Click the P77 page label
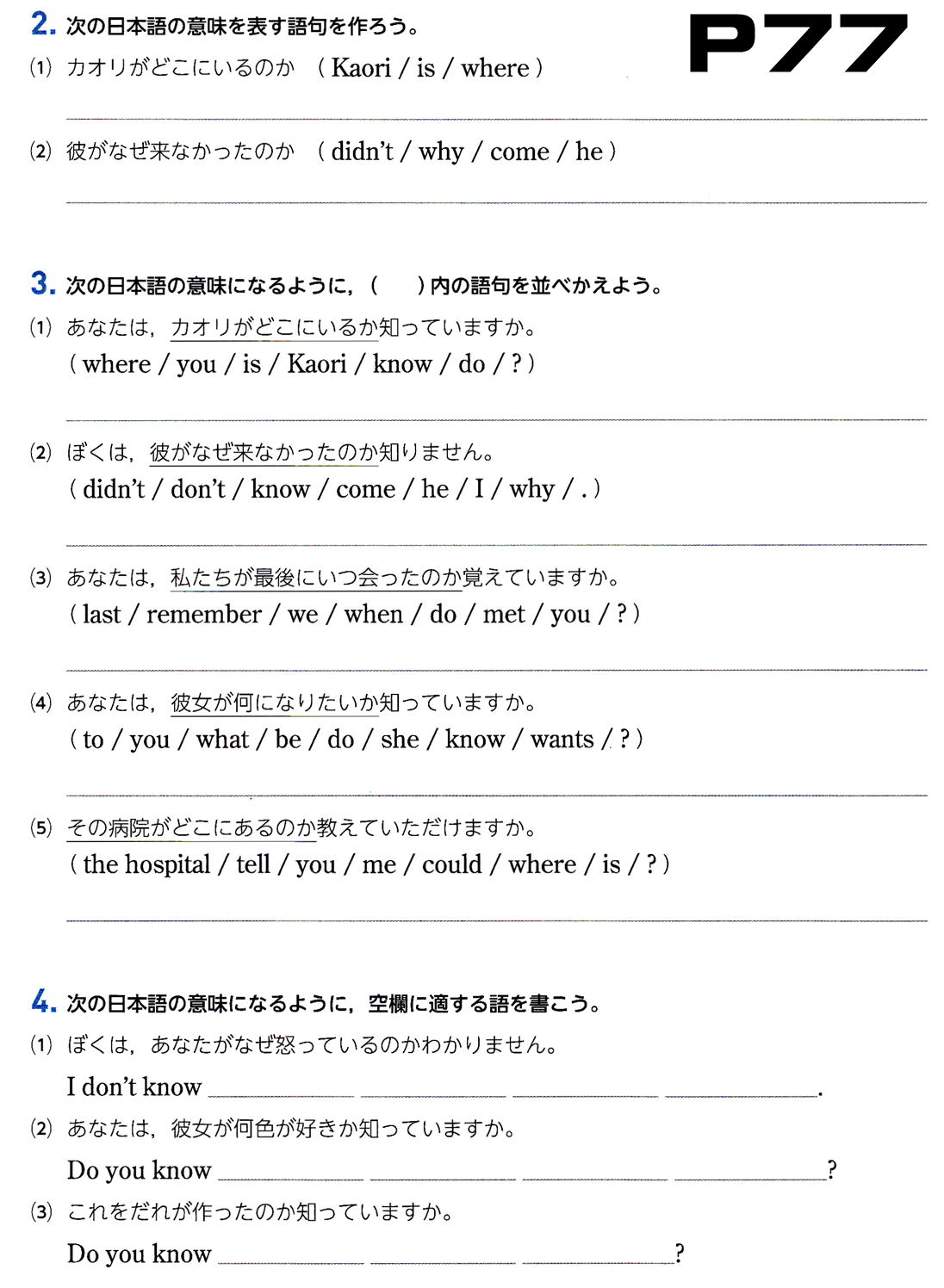The width and height of the screenshot is (944, 1288). pyautogui.click(x=798, y=44)
